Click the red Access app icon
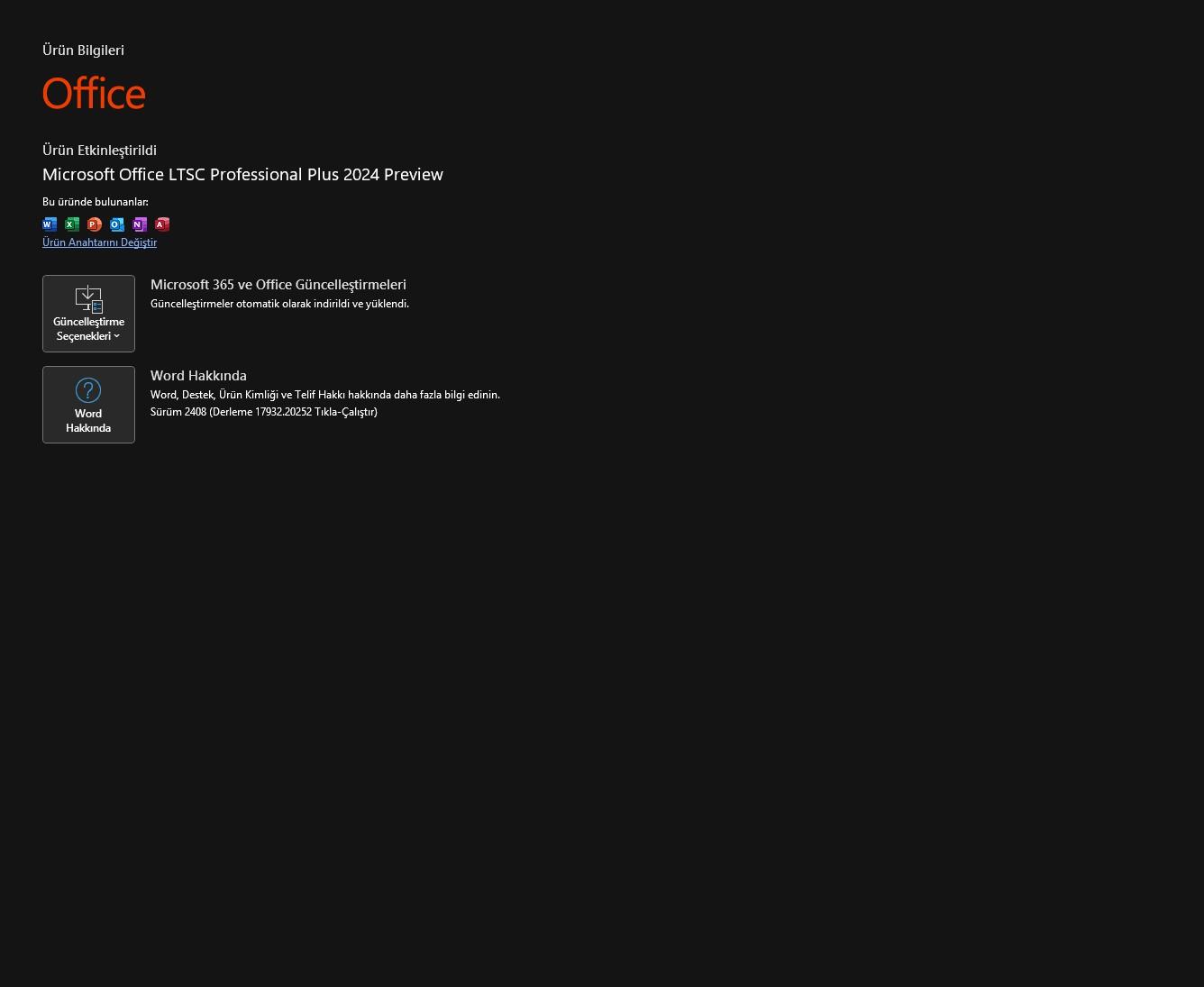The image size is (1204, 987). [x=162, y=224]
